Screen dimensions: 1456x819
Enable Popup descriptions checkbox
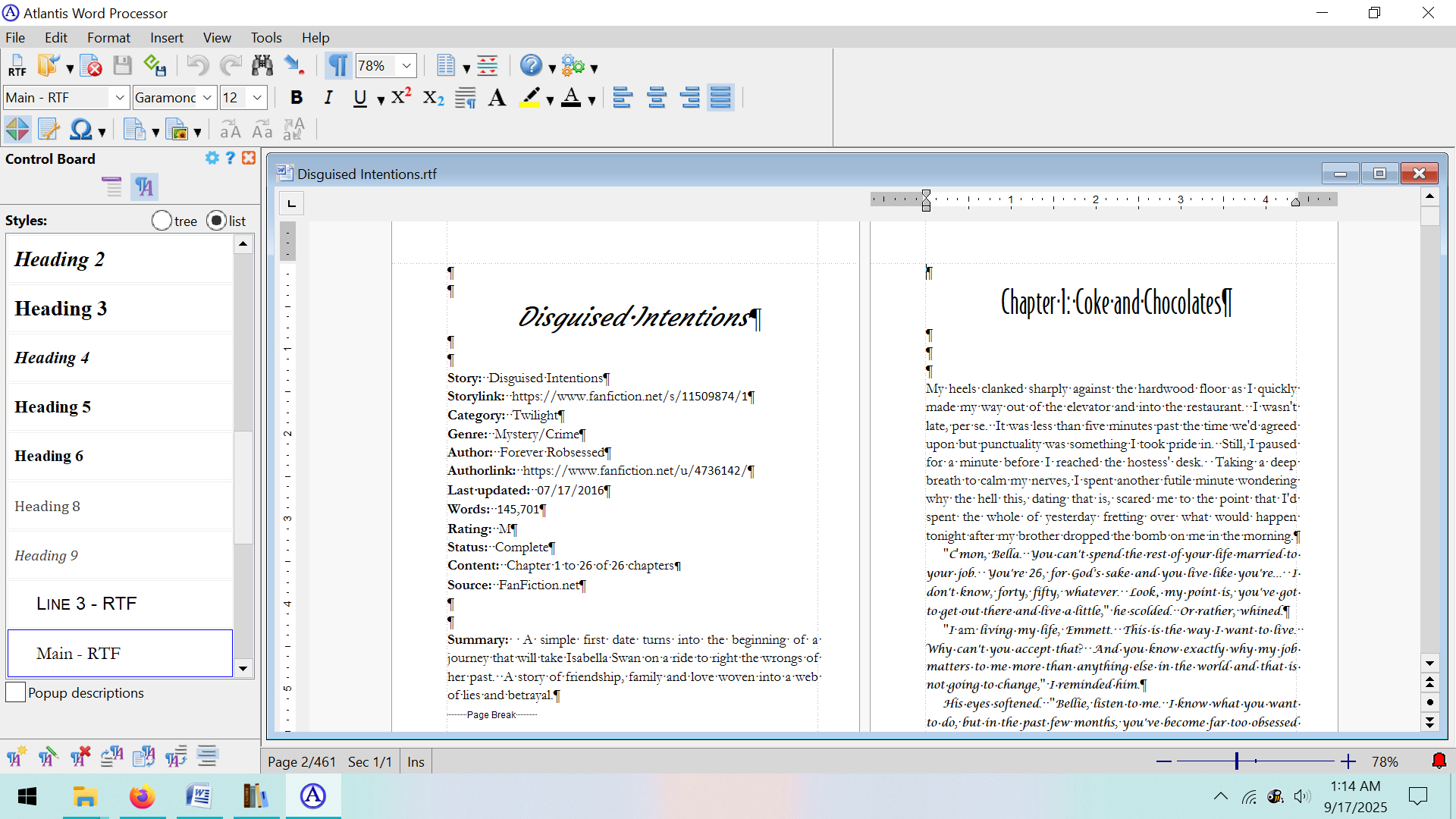coord(15,692)
